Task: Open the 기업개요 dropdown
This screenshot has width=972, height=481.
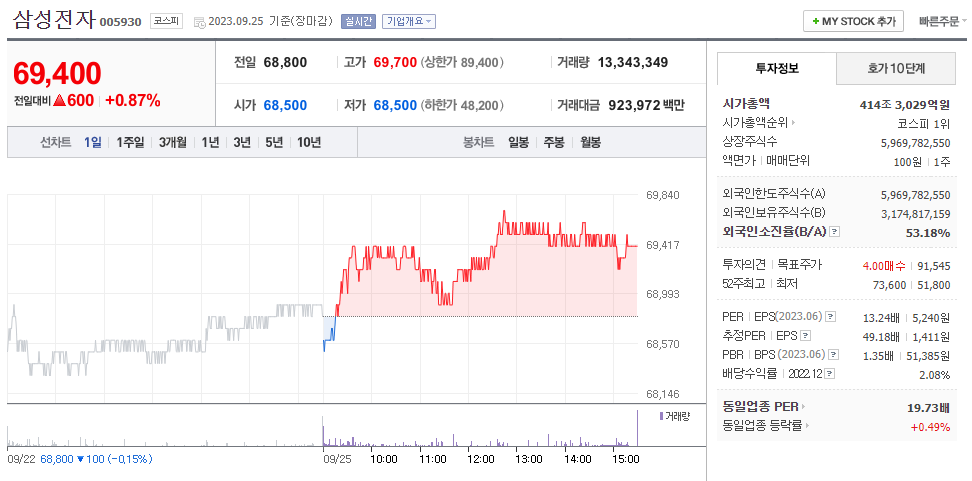Action: (x=409, y=21)
